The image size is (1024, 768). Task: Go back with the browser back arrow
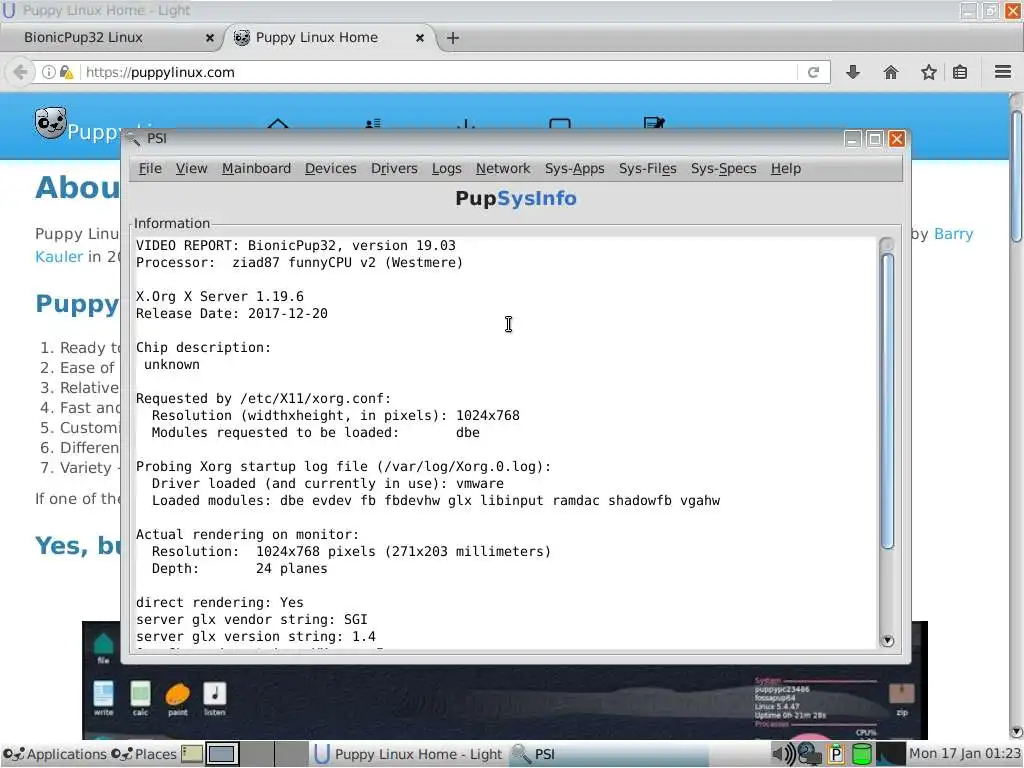[x=20, y=72]
